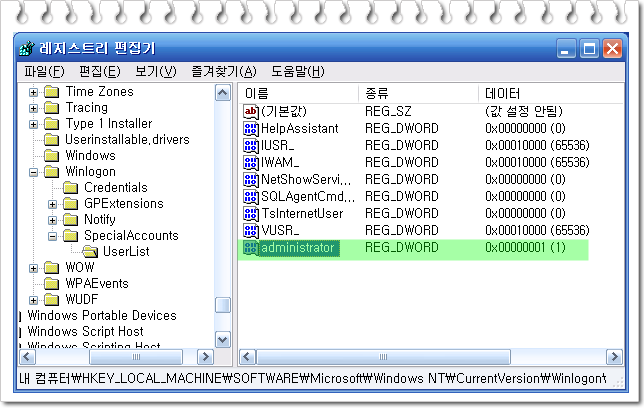This screenshot has height=408, width=644.
Task: Click tree pane horizontal scrollbar thumb
Action: [x=136, y=357]
